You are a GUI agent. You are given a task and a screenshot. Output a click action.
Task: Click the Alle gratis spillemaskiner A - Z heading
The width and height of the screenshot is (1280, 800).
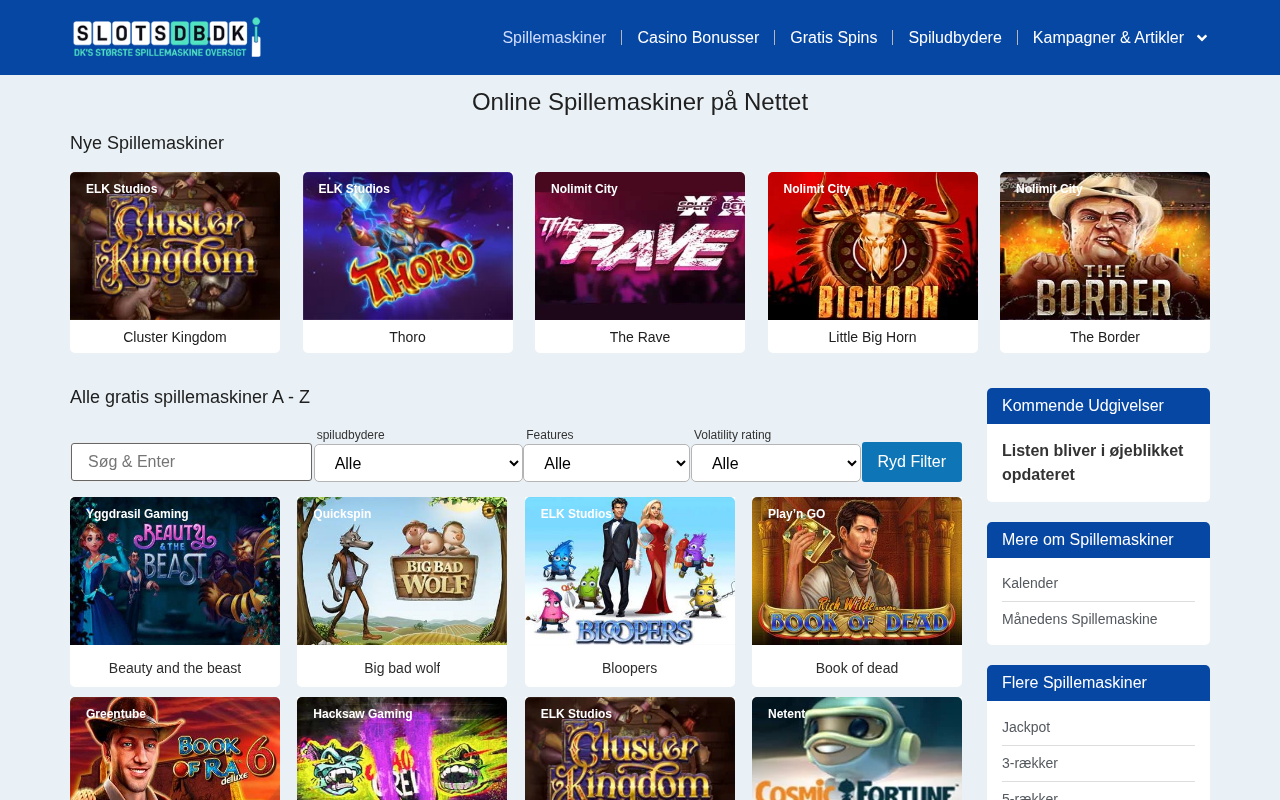[x=190, y=397]
